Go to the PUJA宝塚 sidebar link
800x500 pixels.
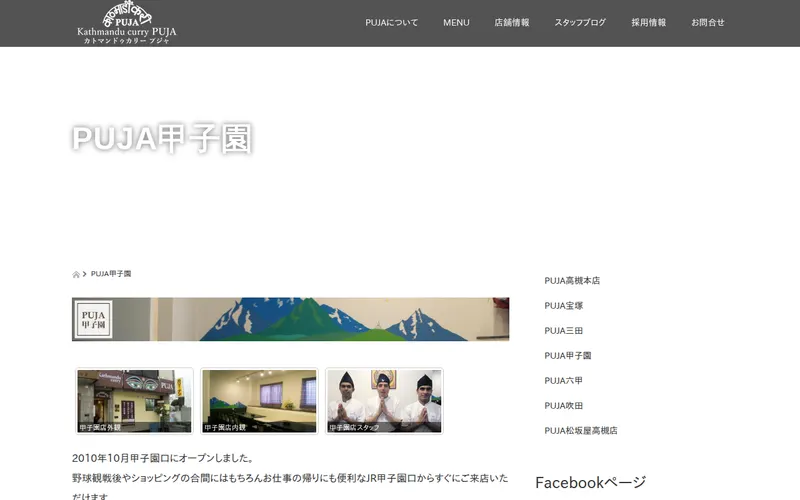click(x=563, y=306)
